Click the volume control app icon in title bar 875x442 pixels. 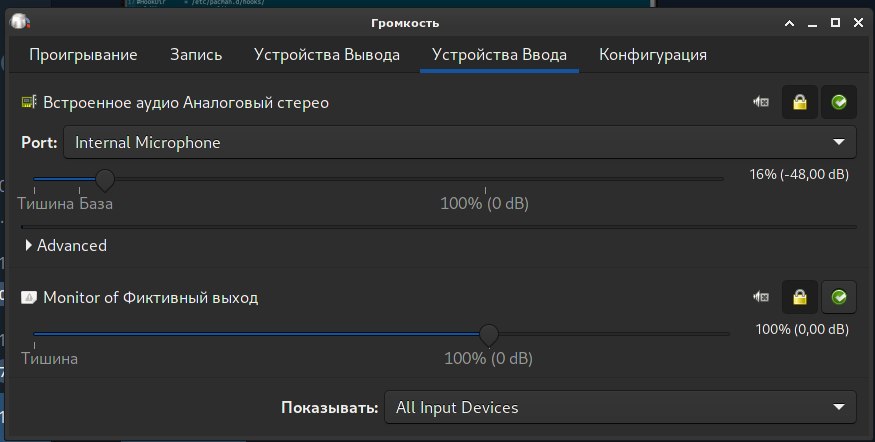coord(20,22)
